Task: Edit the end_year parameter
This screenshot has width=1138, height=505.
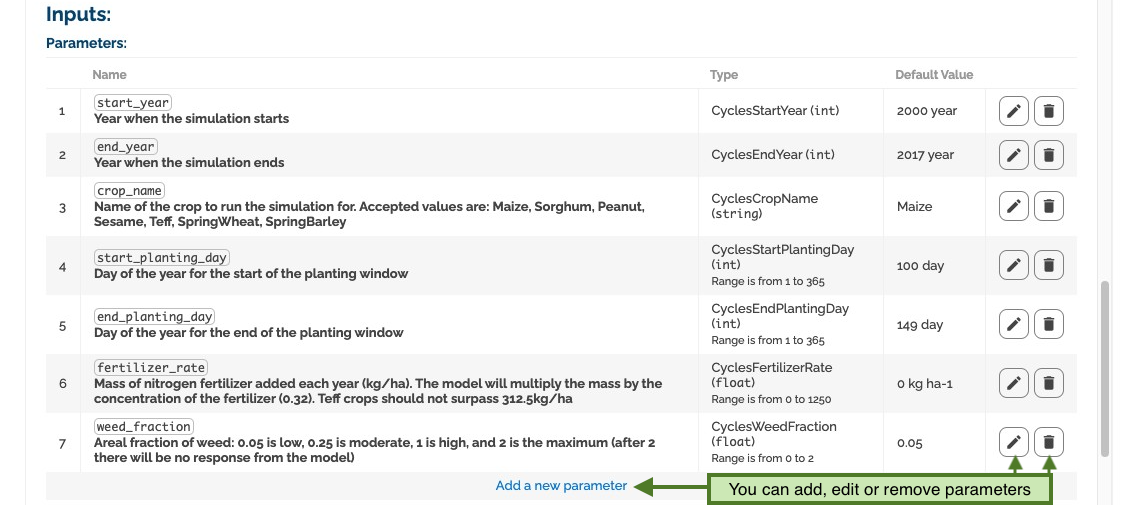Action: click(x=1014, y=155)
